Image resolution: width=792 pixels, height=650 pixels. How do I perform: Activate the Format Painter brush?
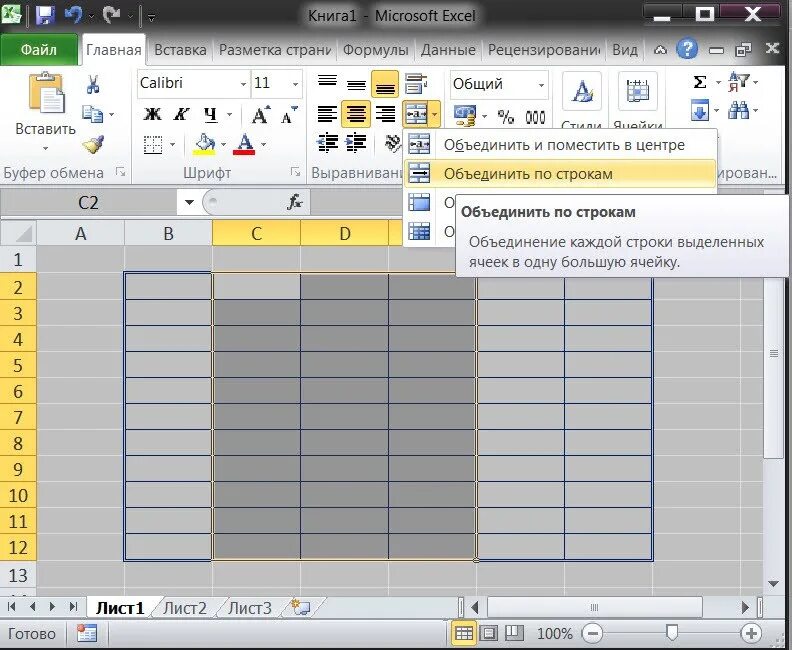pyautogui.click(x=93, y=144)
